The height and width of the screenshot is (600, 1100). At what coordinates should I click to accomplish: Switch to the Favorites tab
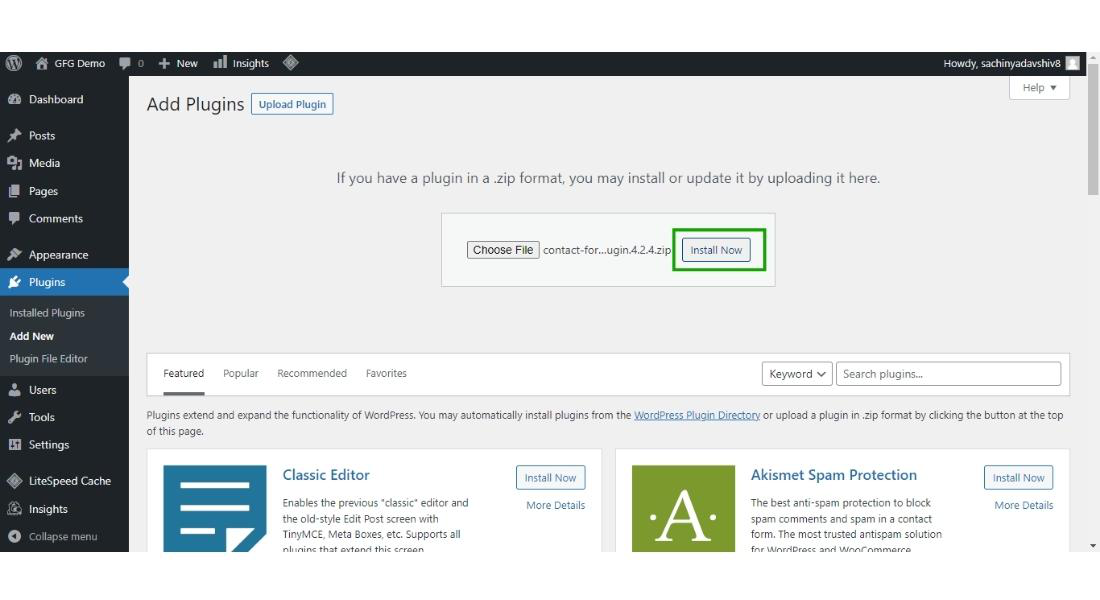386,373
